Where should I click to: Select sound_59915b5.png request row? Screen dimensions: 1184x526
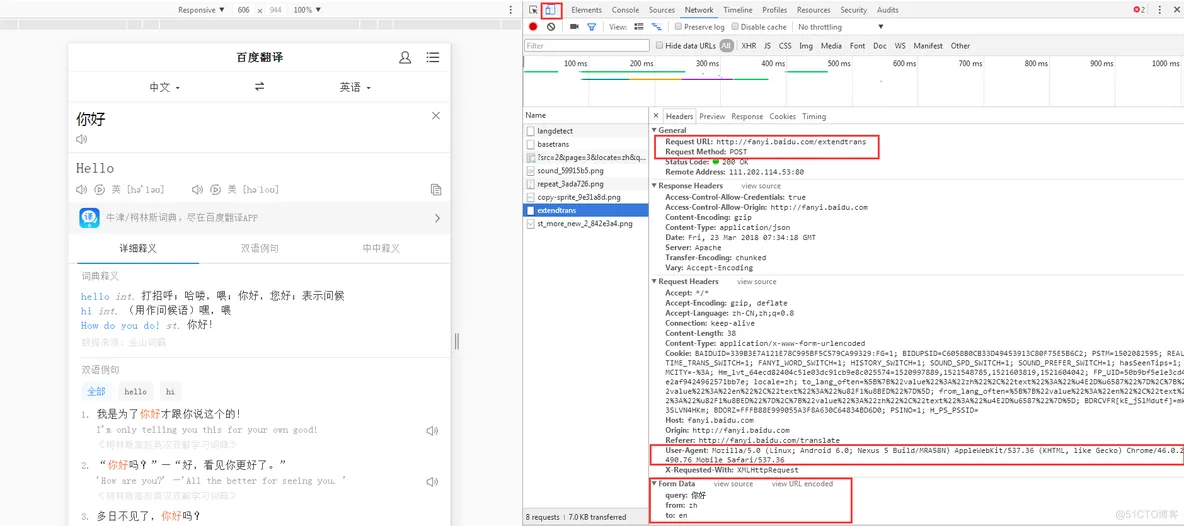point(586,171)
